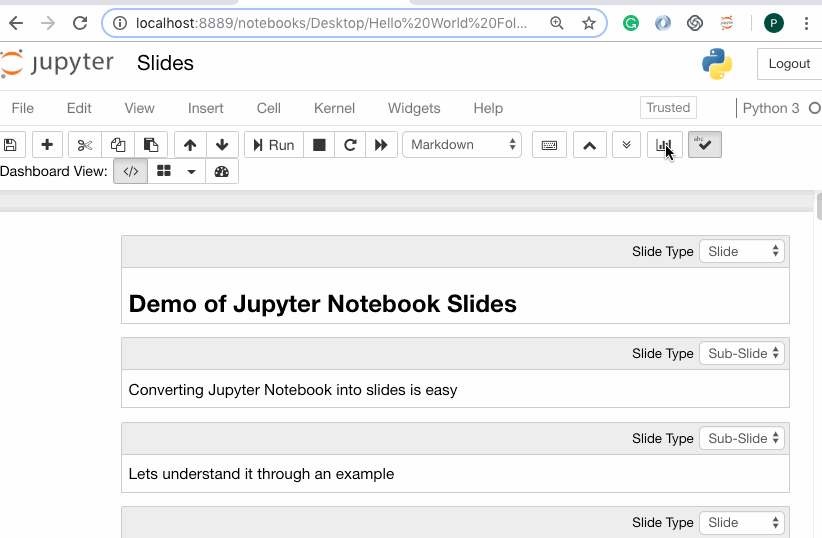Click the RISE slideshow bar-chart icon

(664, 145)
